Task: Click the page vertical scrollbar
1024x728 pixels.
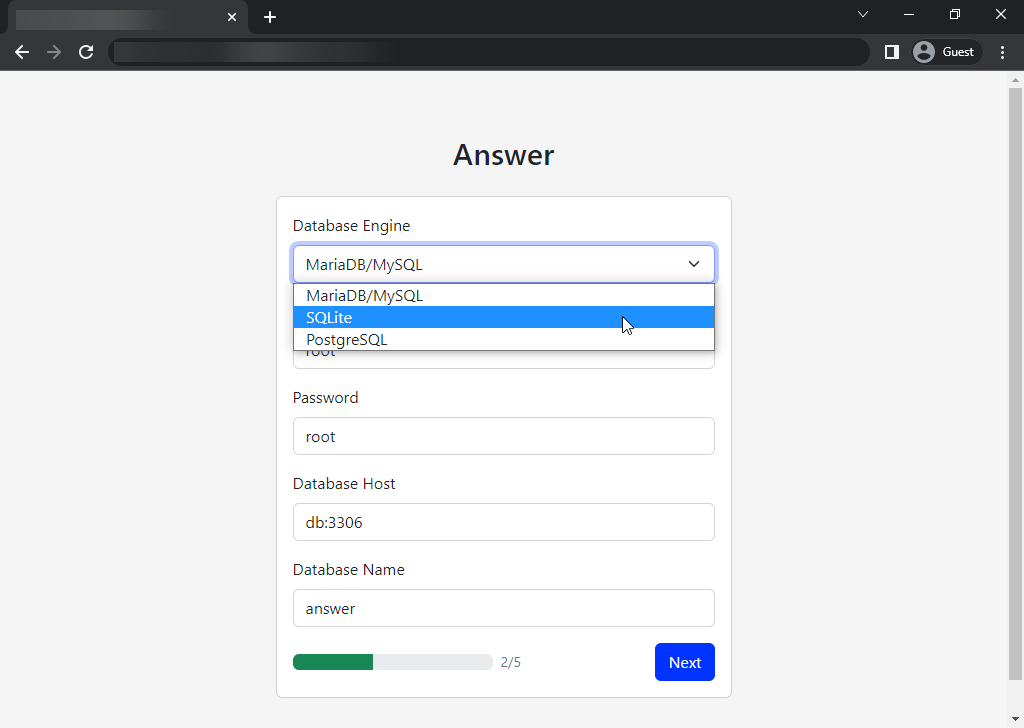Action: 1015,384
